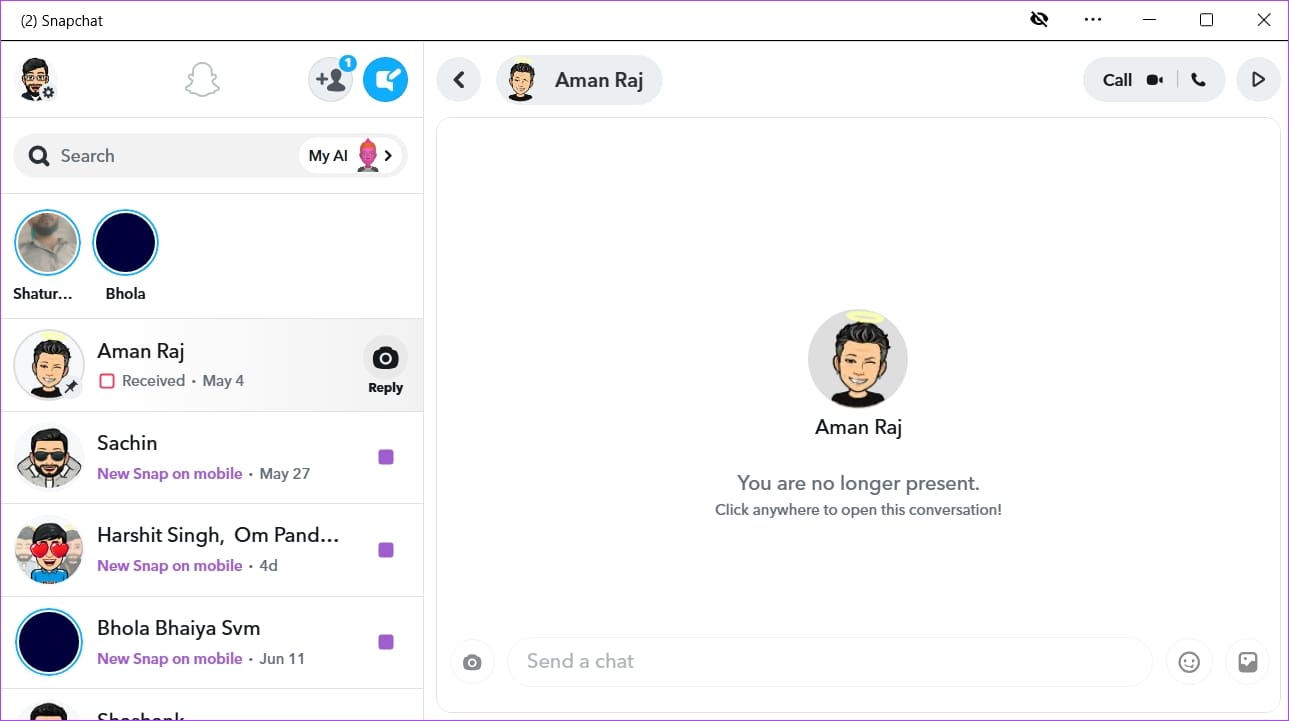Open the emoji picker
This screenshot has width=1289, height=721.
point(1188,661)
